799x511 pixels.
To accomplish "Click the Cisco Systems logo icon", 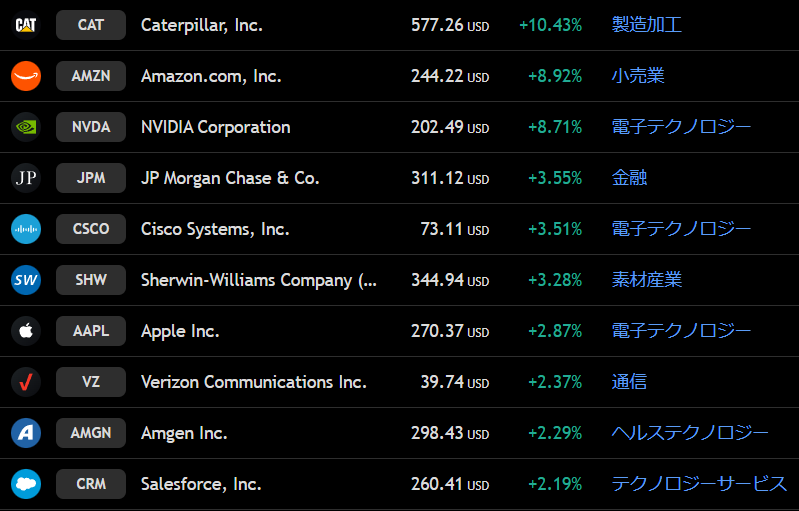I will click(26, 229).
